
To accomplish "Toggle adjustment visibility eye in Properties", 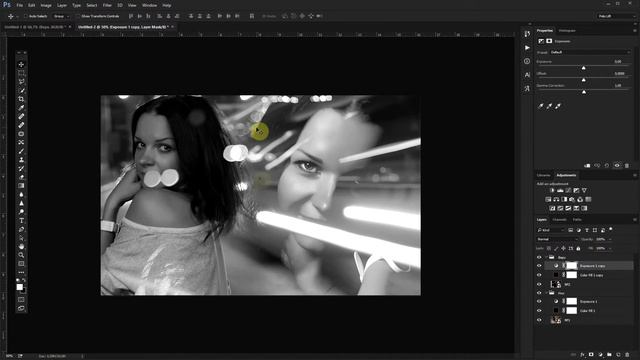I will tap(617, 166).
